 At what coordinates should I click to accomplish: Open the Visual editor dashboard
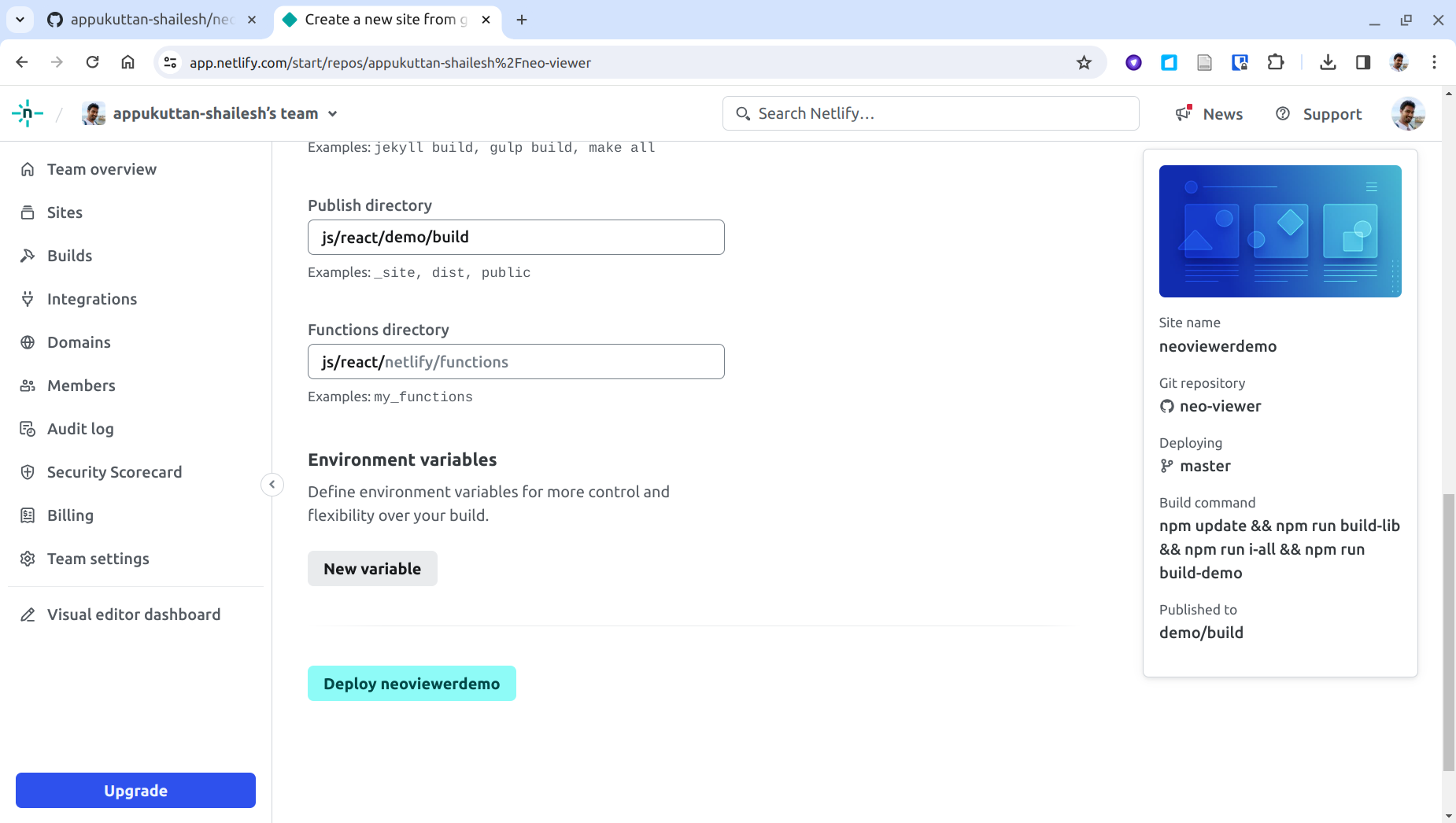[133, 614]
